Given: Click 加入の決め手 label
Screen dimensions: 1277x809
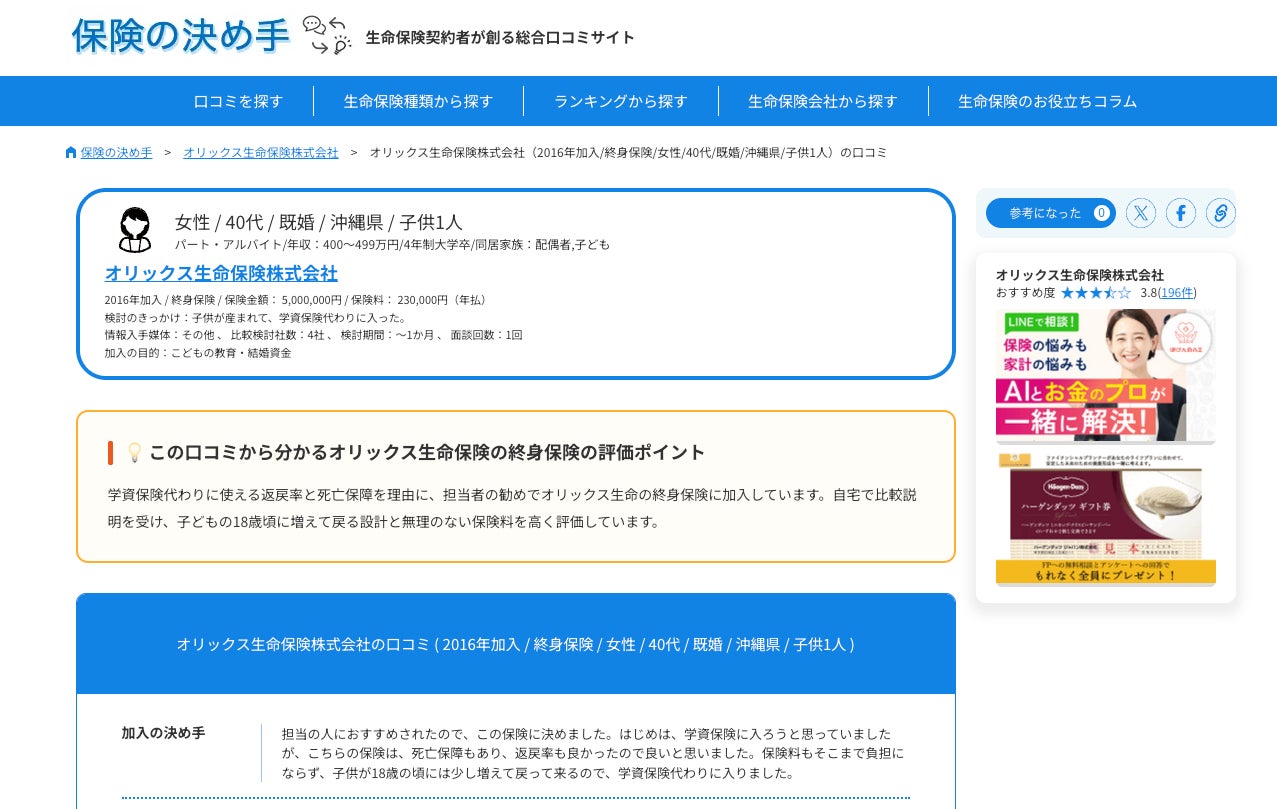Looking at the screenshot, I should point(163,733).
